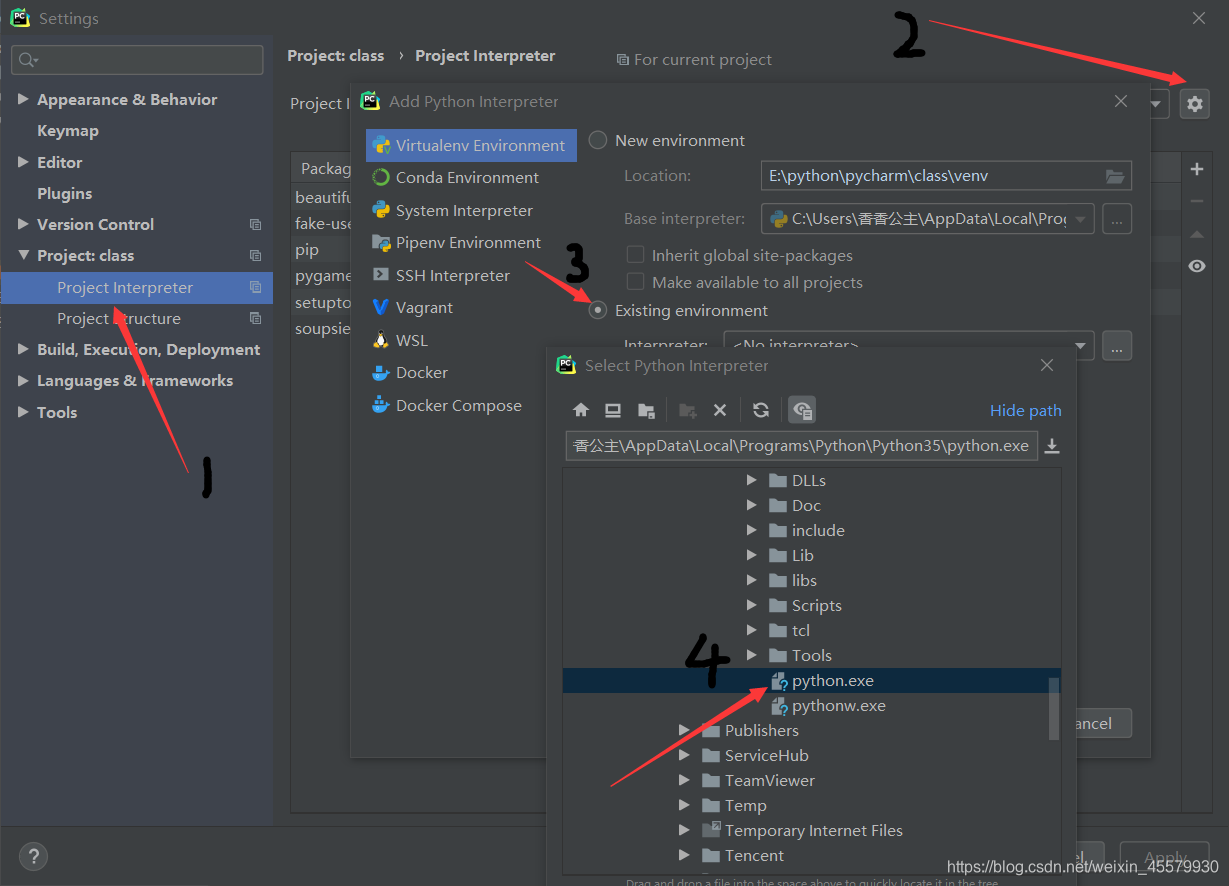Click the copy icon beside Project Structure

(x=256, y=319)
